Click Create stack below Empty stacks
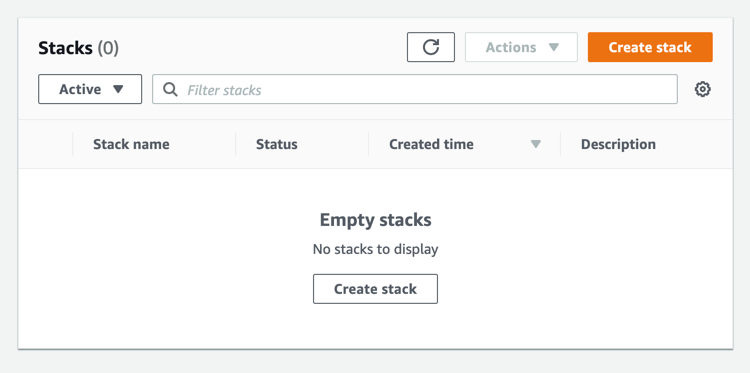This screenshot has width=750, height=373. pyautogui.click(x=375, y=289)
